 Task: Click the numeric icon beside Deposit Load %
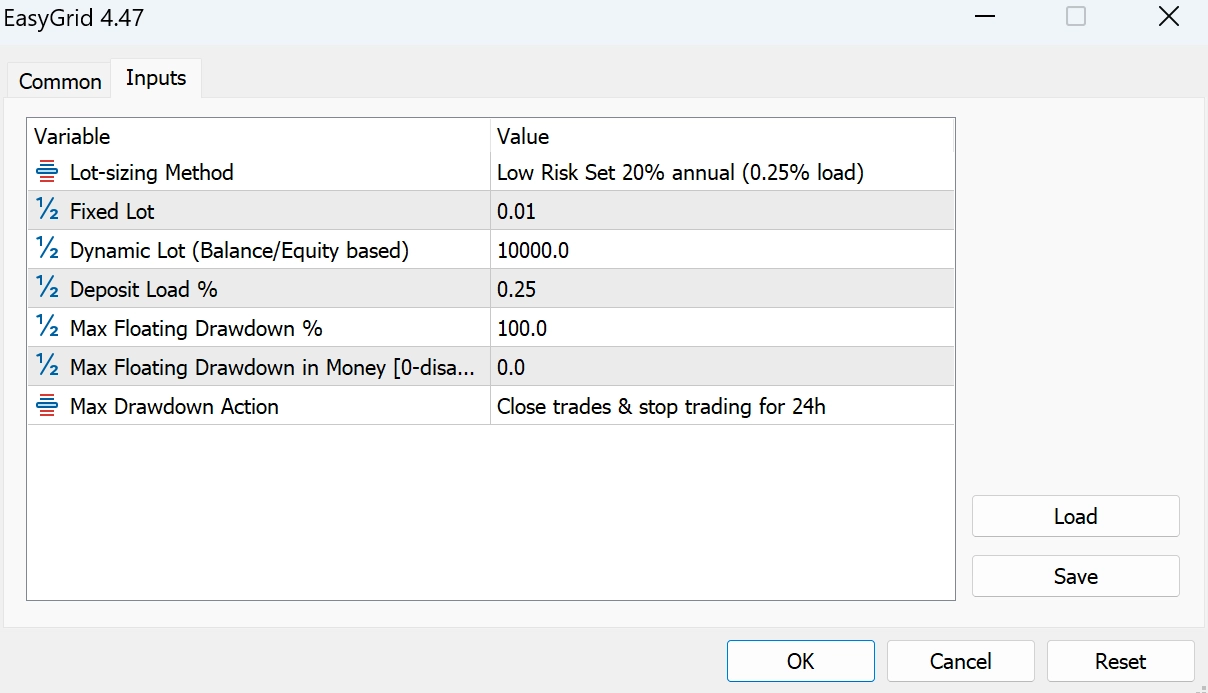click(x=47, y=289)
